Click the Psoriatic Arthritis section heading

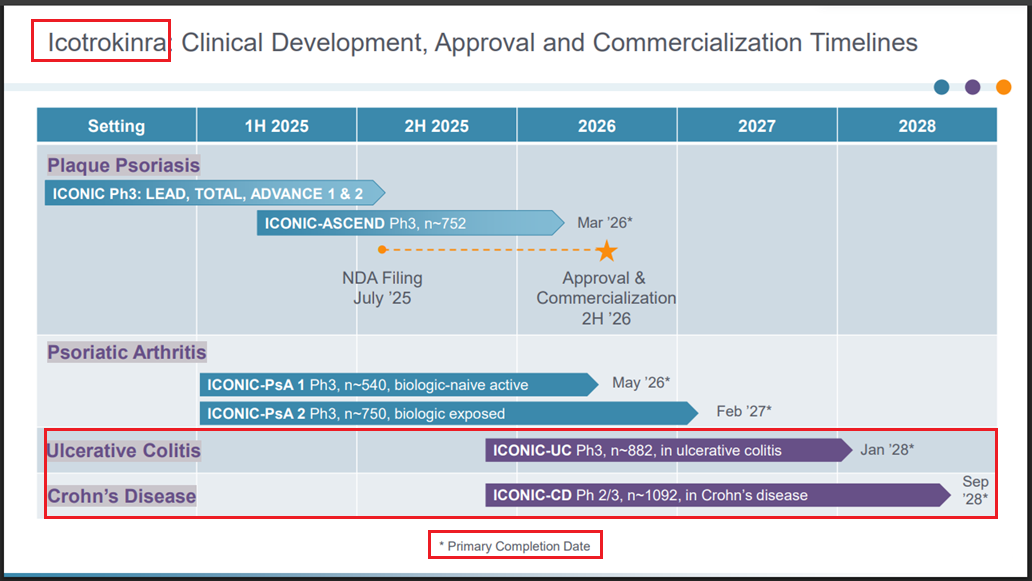pyautogui.click(x=127, y=352)
